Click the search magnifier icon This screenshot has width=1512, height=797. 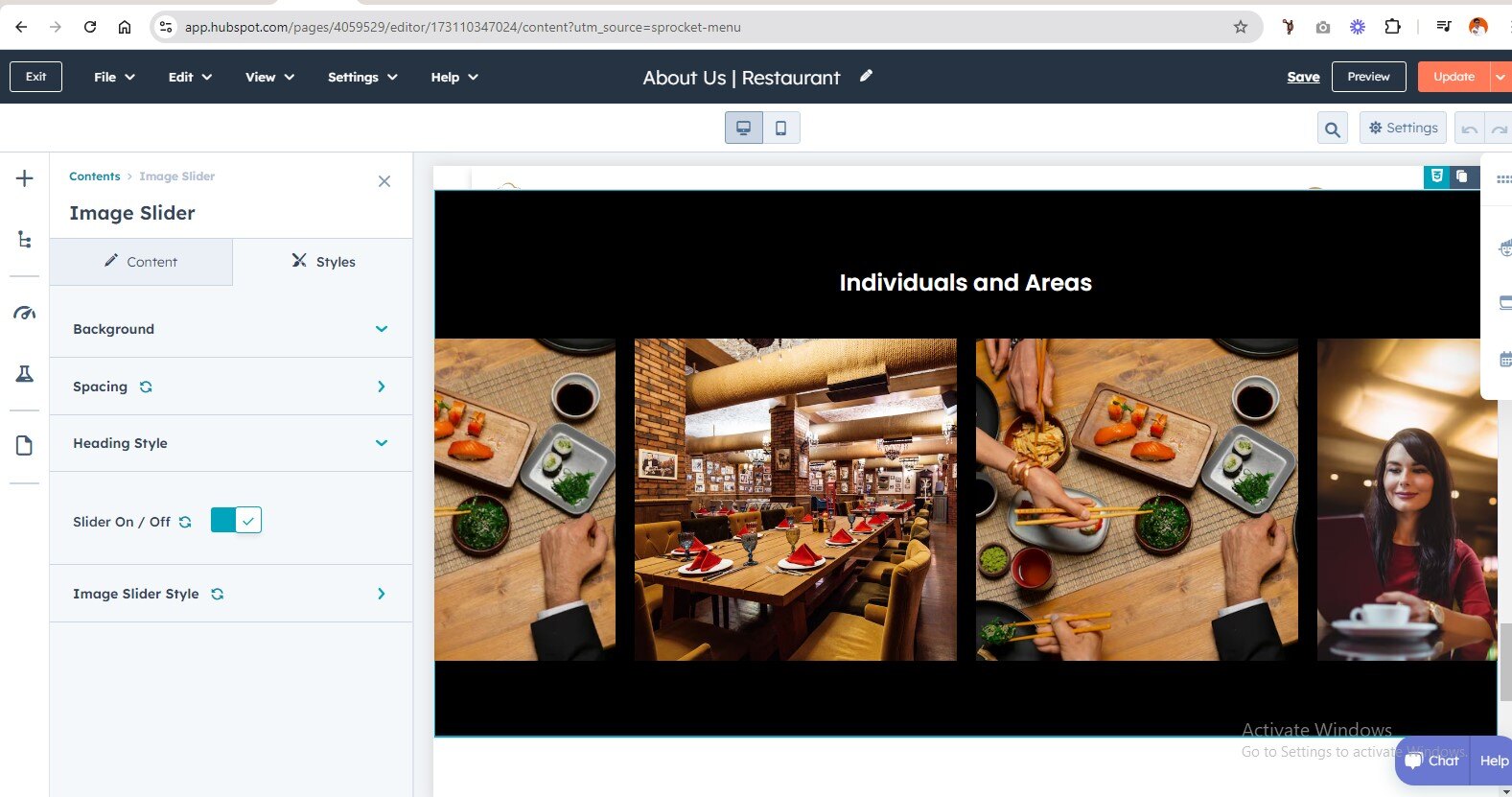click(x=1332, y=129)
